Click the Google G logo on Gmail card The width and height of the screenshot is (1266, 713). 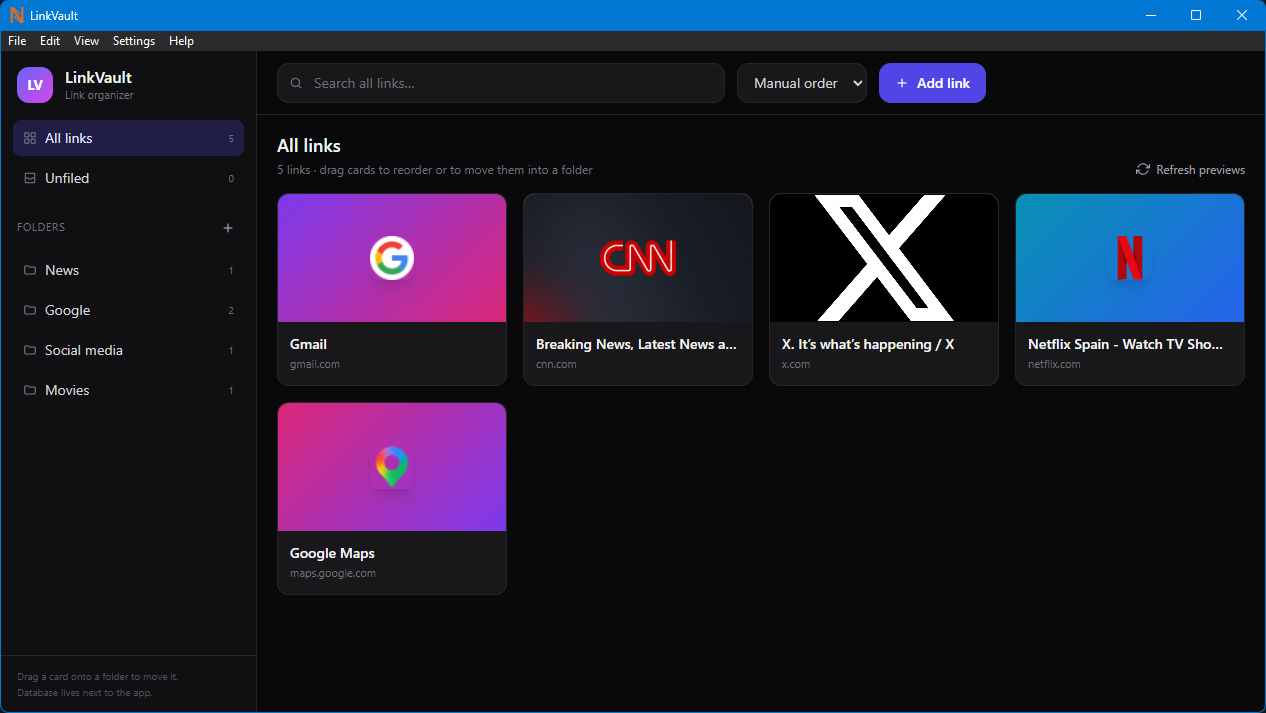(392, 258)
